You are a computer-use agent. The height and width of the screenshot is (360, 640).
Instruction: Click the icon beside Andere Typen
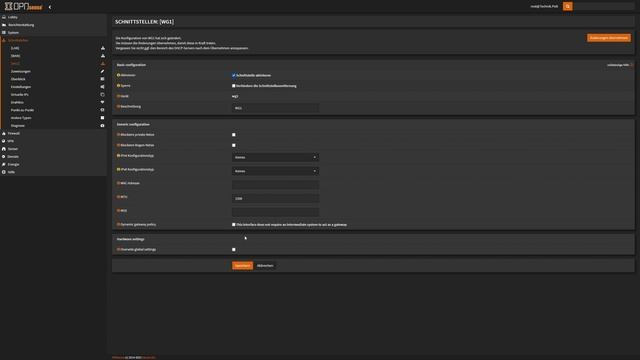pos(102,118)
